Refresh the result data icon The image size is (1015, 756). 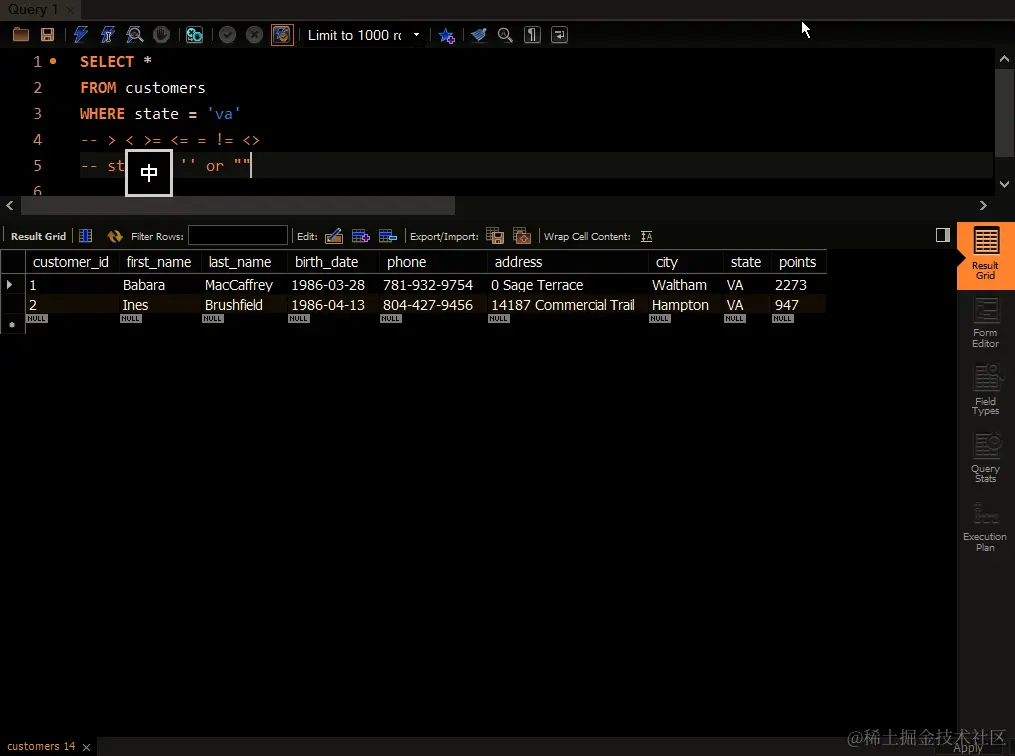[x=115, y=236]
